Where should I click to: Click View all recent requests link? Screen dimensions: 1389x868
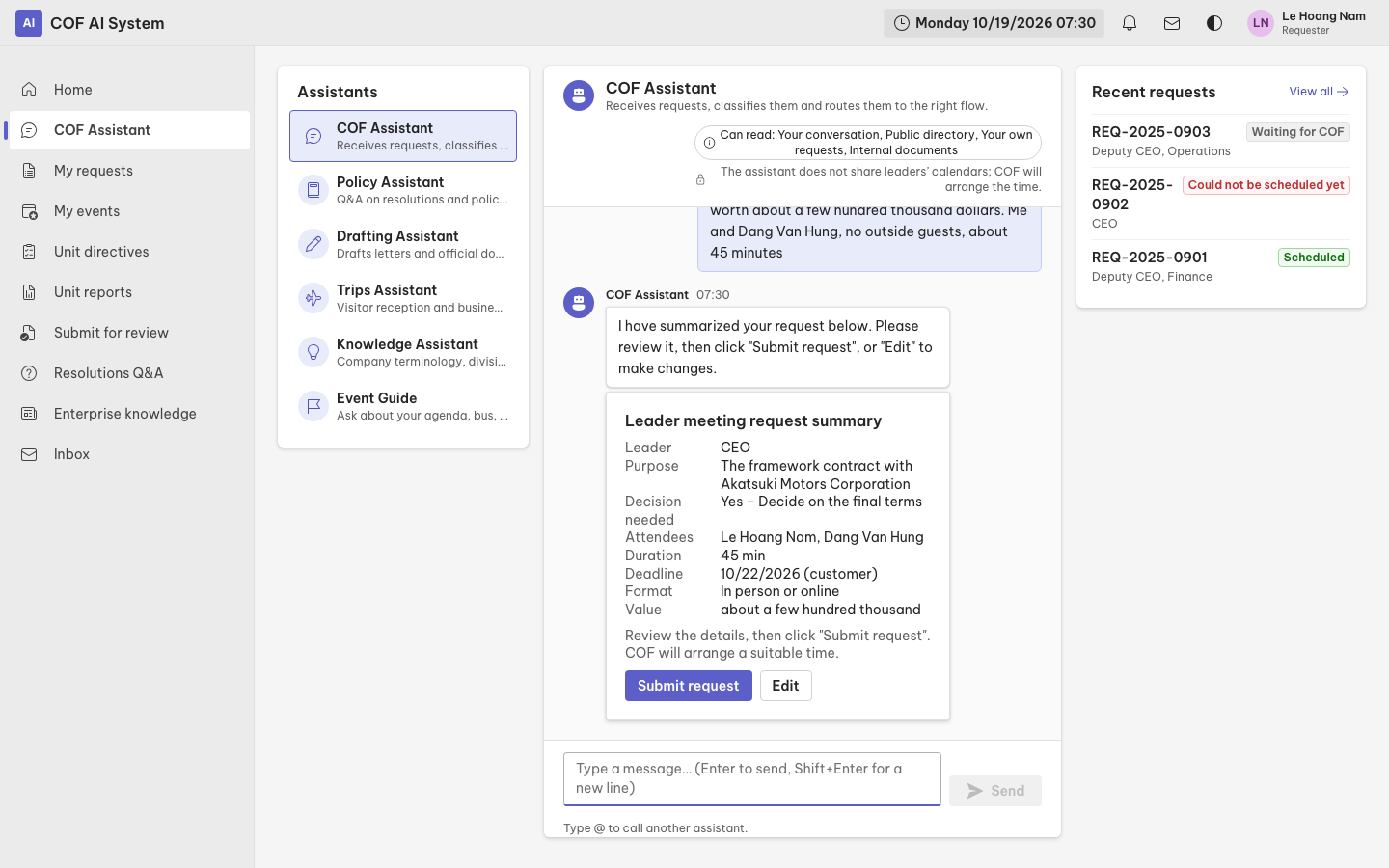(1319, 92)
